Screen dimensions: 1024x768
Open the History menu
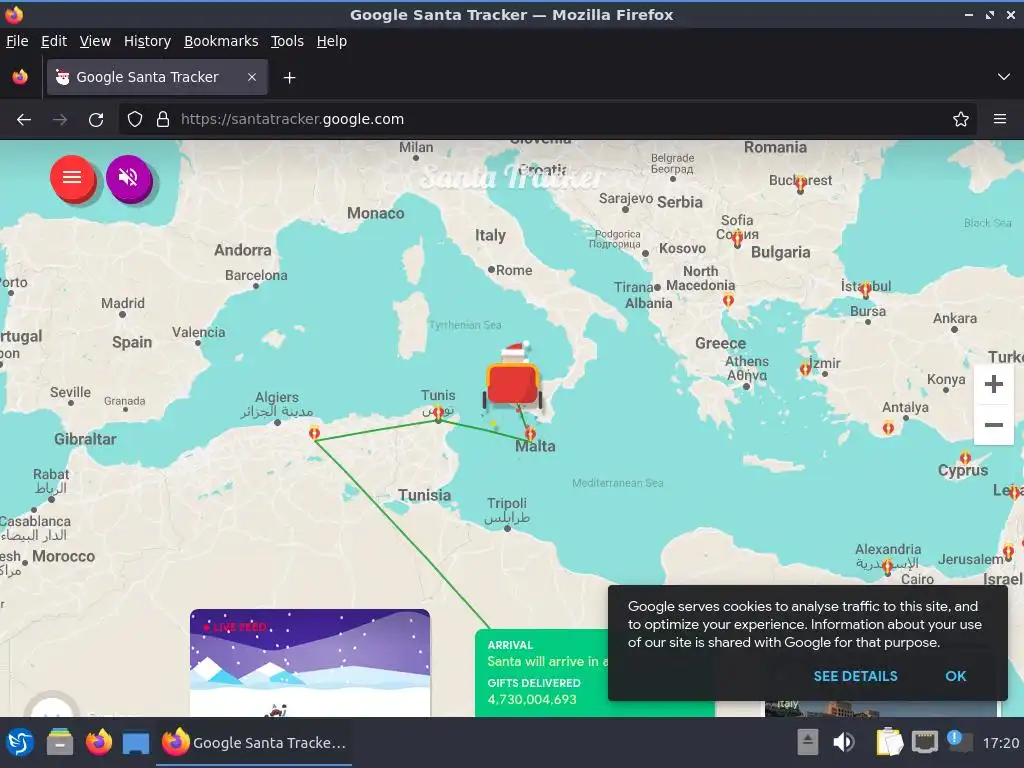tap(147, 41)
